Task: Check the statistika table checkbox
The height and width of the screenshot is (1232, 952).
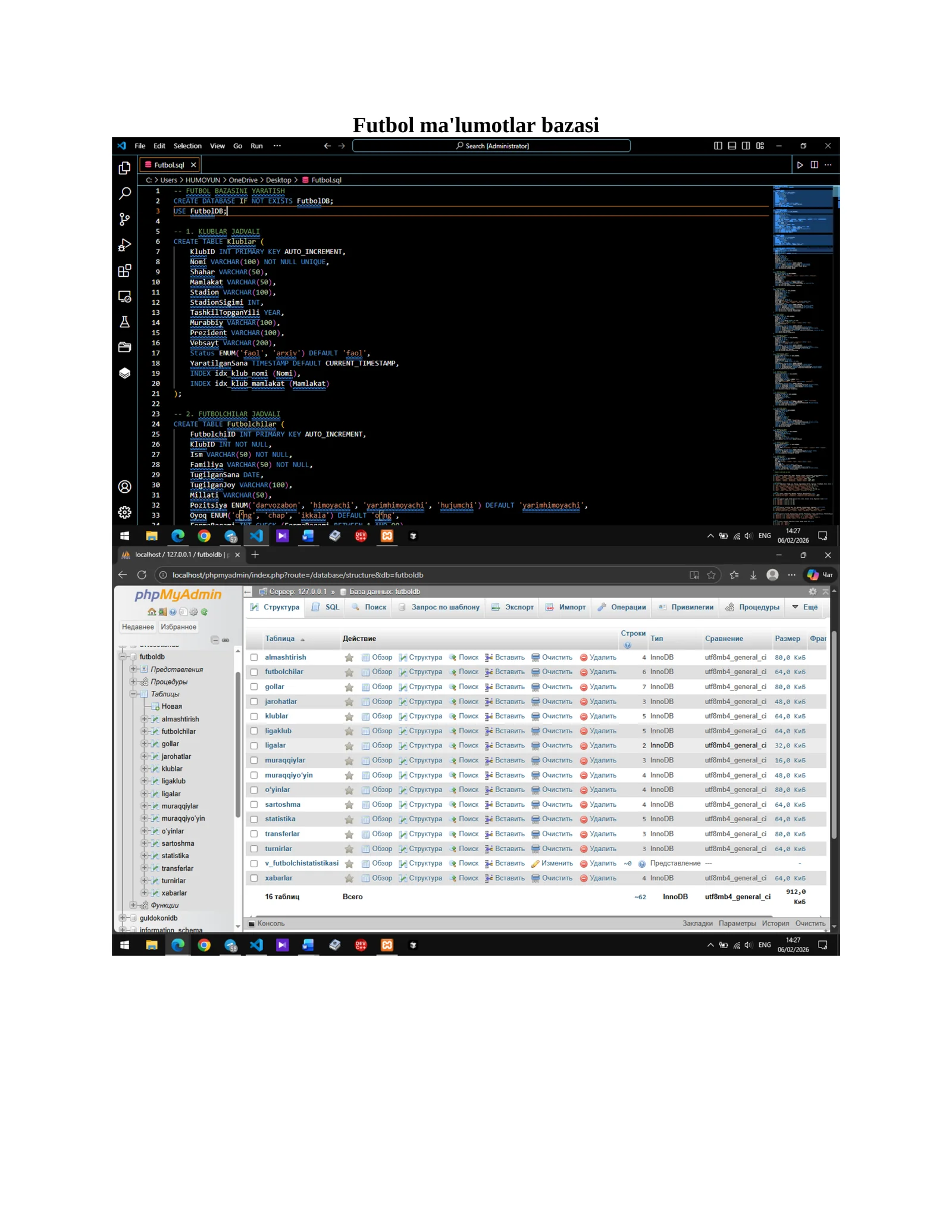Action: [254, 819]
